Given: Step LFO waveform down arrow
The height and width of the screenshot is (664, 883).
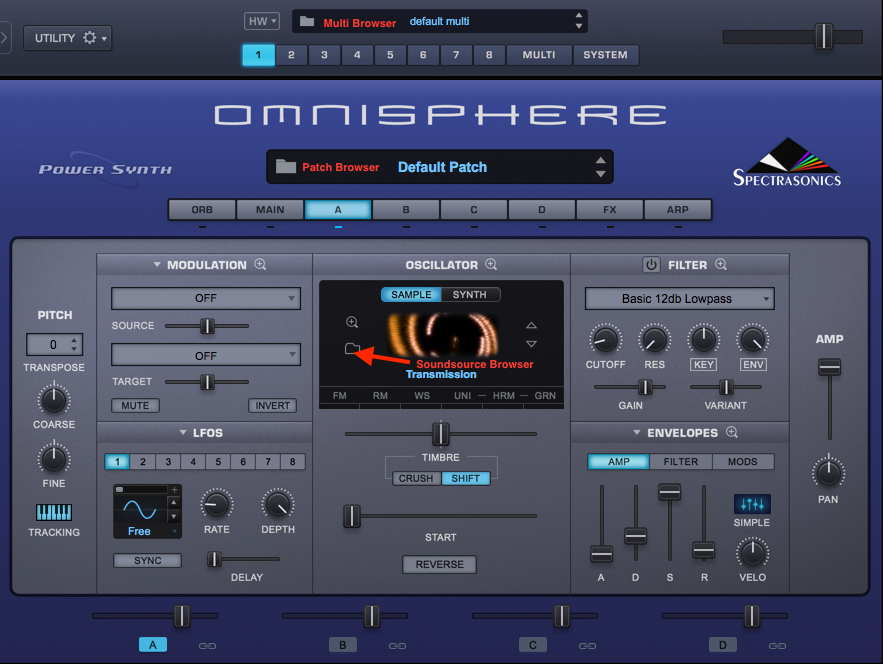Looking at the screenshot, I should tap(174, 516).
